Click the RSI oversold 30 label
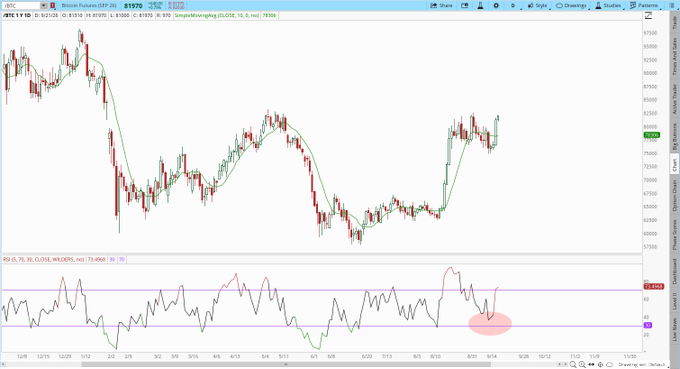Viewport: 680px width, 369px height. pos(112,259)
